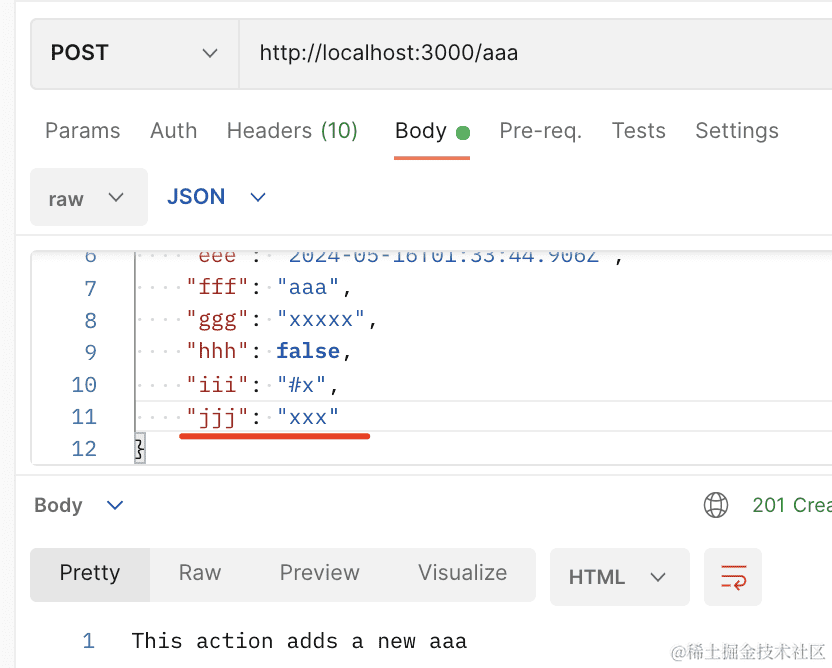Switch to the Headers (10) tab
The image size is (832, 668).
click(x=292, y=131)
